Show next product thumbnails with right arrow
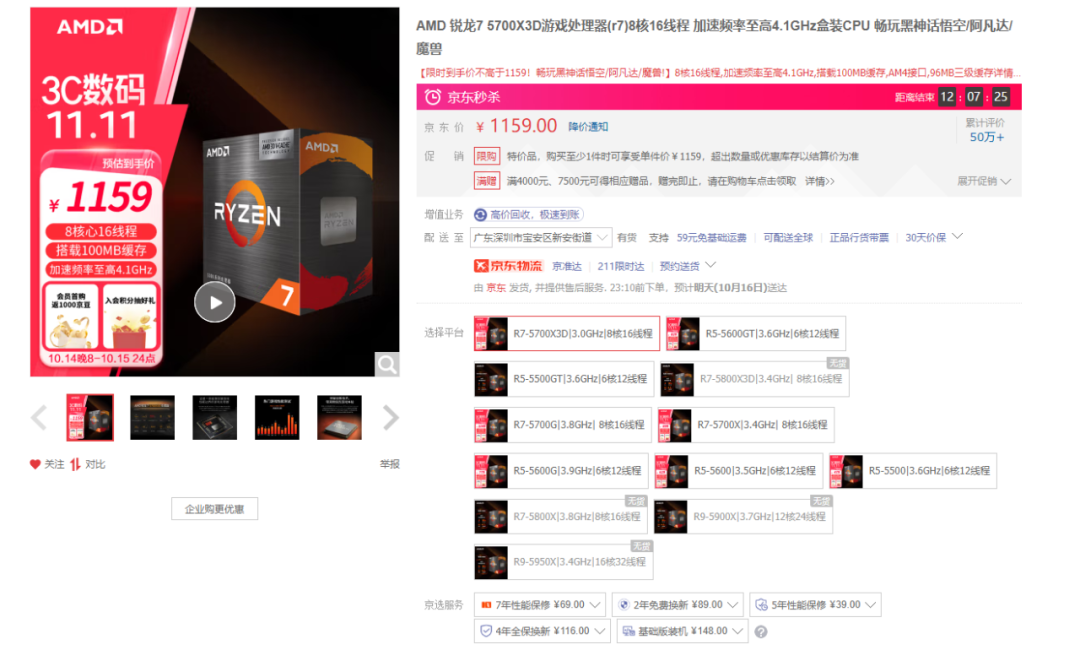The image size is (1080, 650). pos(391,417)
